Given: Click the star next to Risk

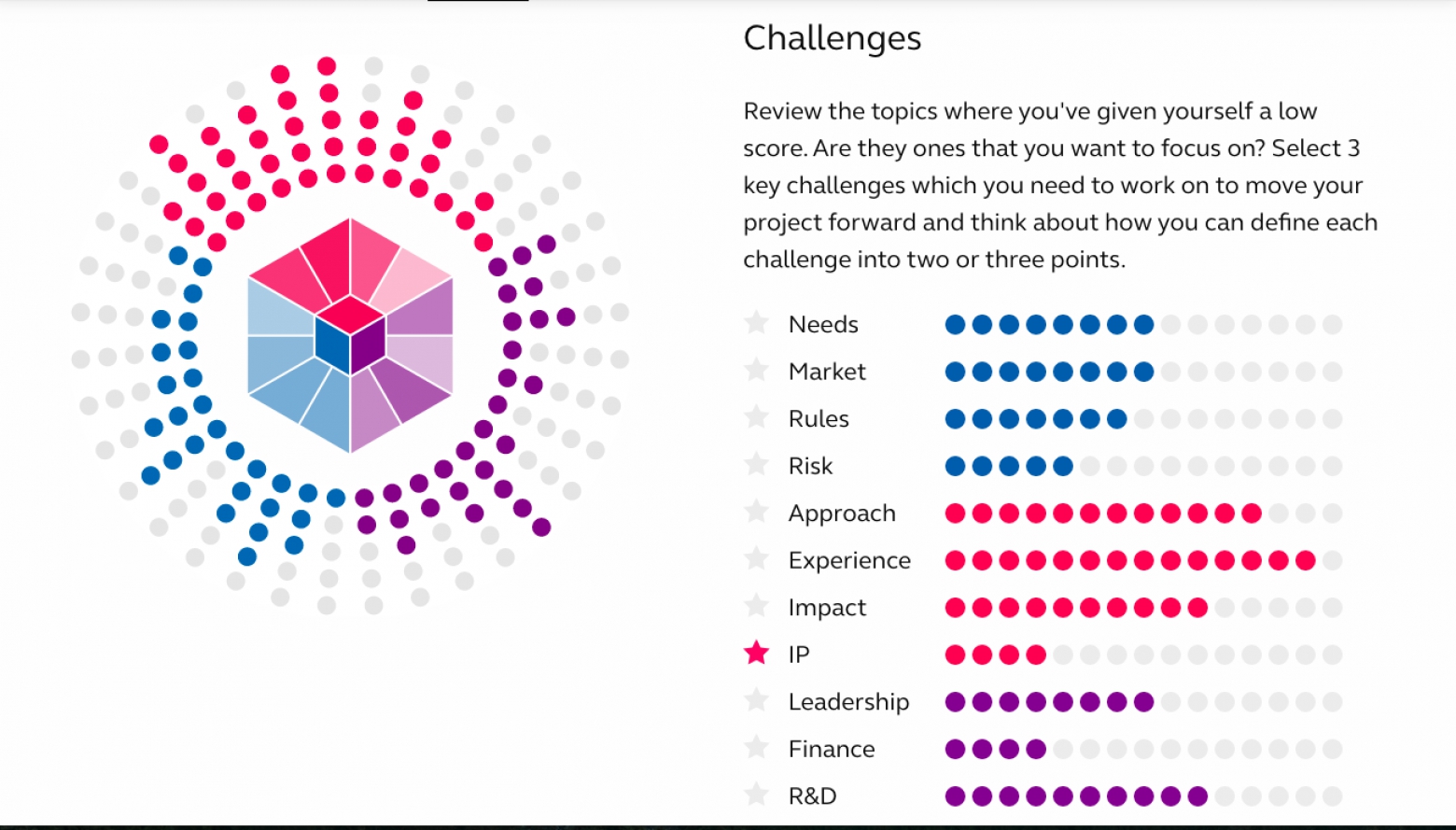Looking at the screenshot, I should click(x=756, y=464).
